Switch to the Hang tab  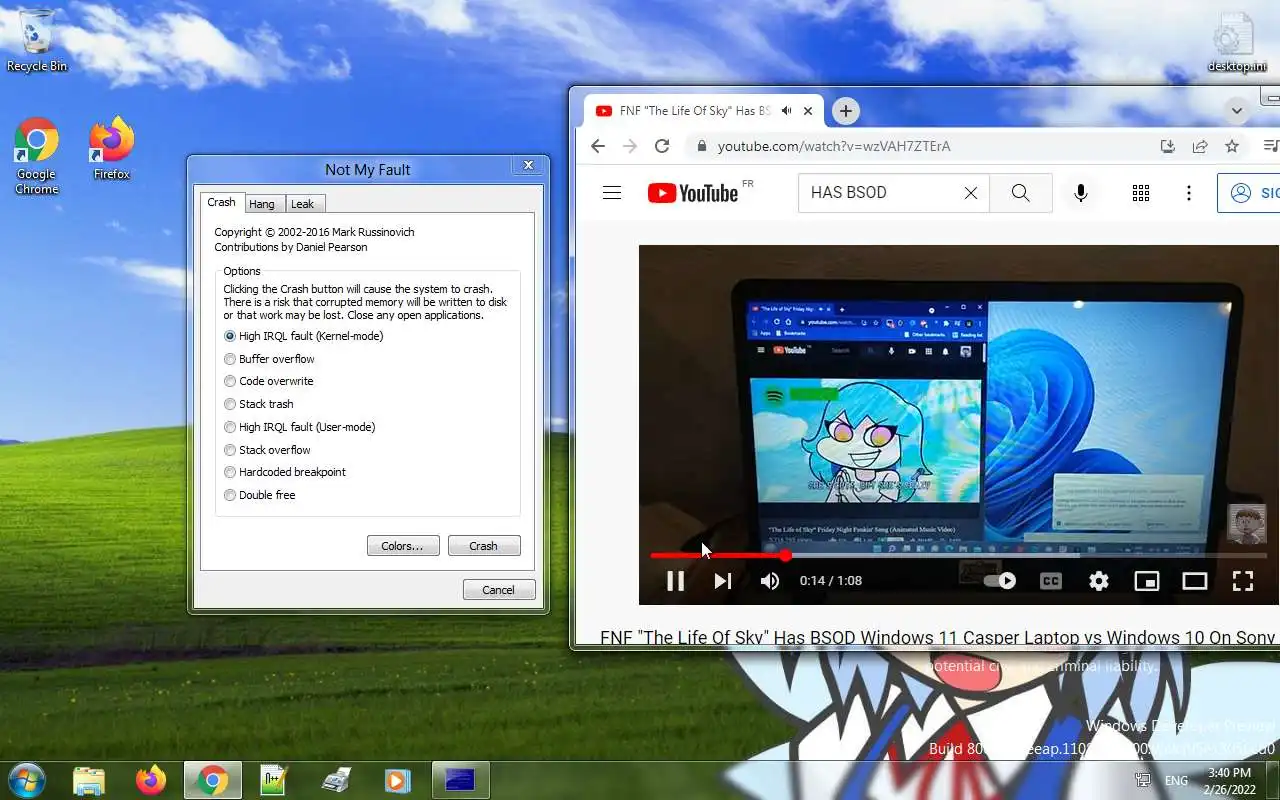262,204
